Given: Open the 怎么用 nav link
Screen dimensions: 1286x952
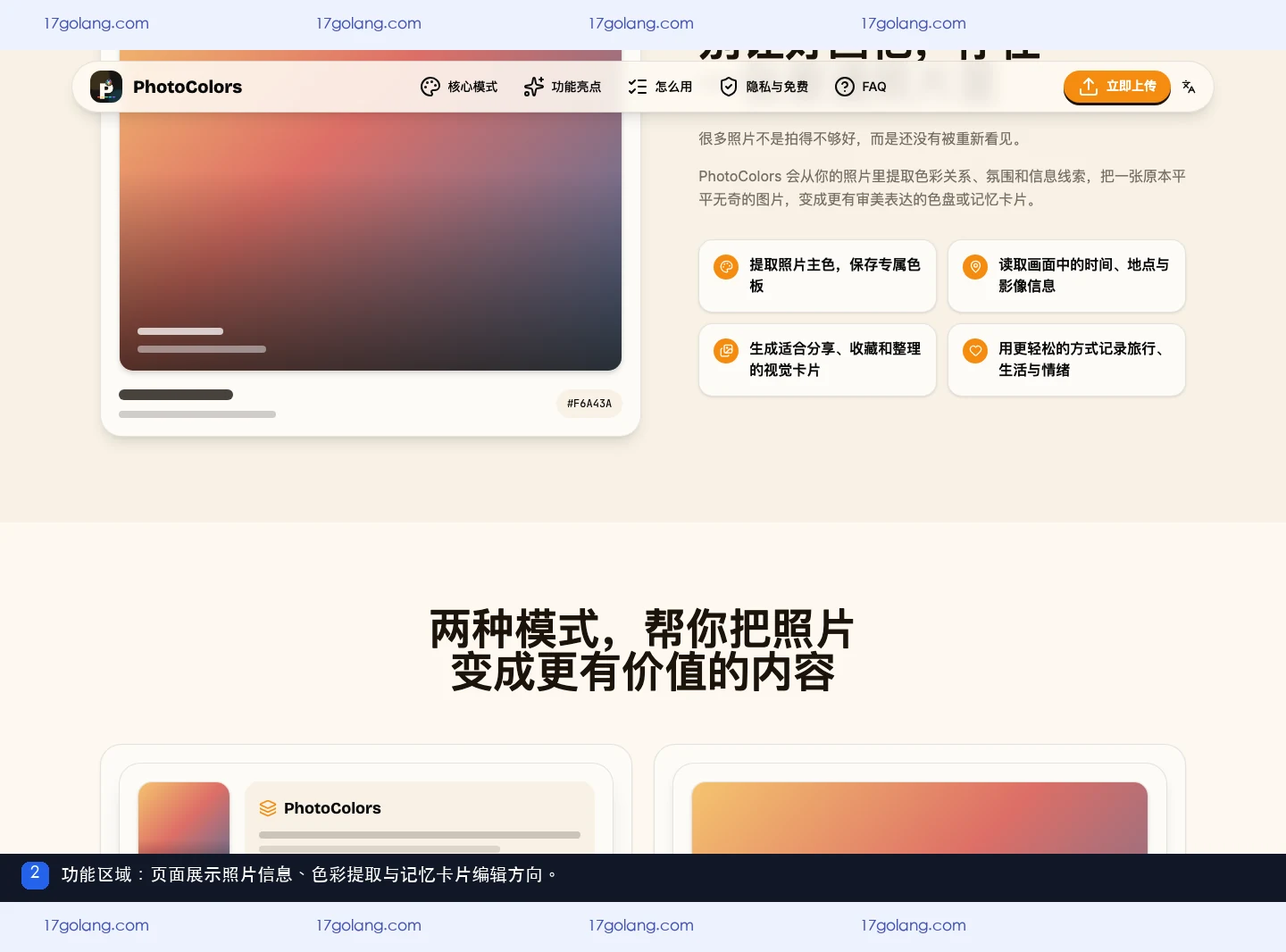Looking at the screenshot, I should (x=660, y=87).
